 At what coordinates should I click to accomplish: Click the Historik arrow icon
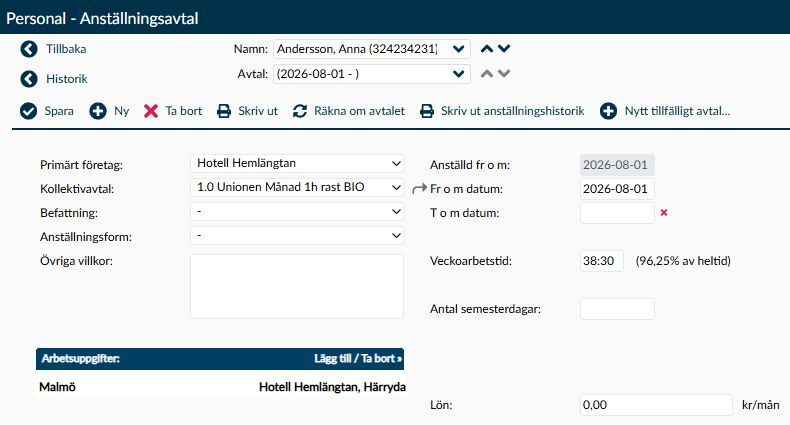(29, 79)
